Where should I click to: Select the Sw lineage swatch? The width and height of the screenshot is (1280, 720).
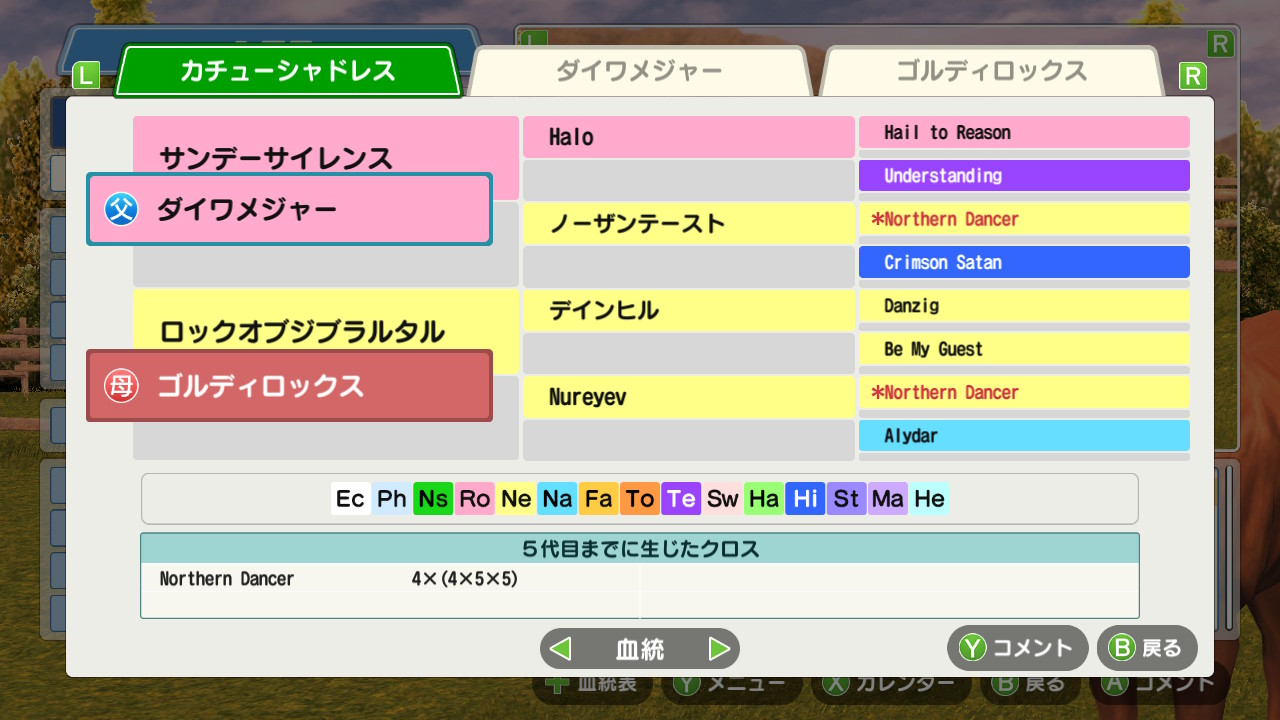click(723, 498)
